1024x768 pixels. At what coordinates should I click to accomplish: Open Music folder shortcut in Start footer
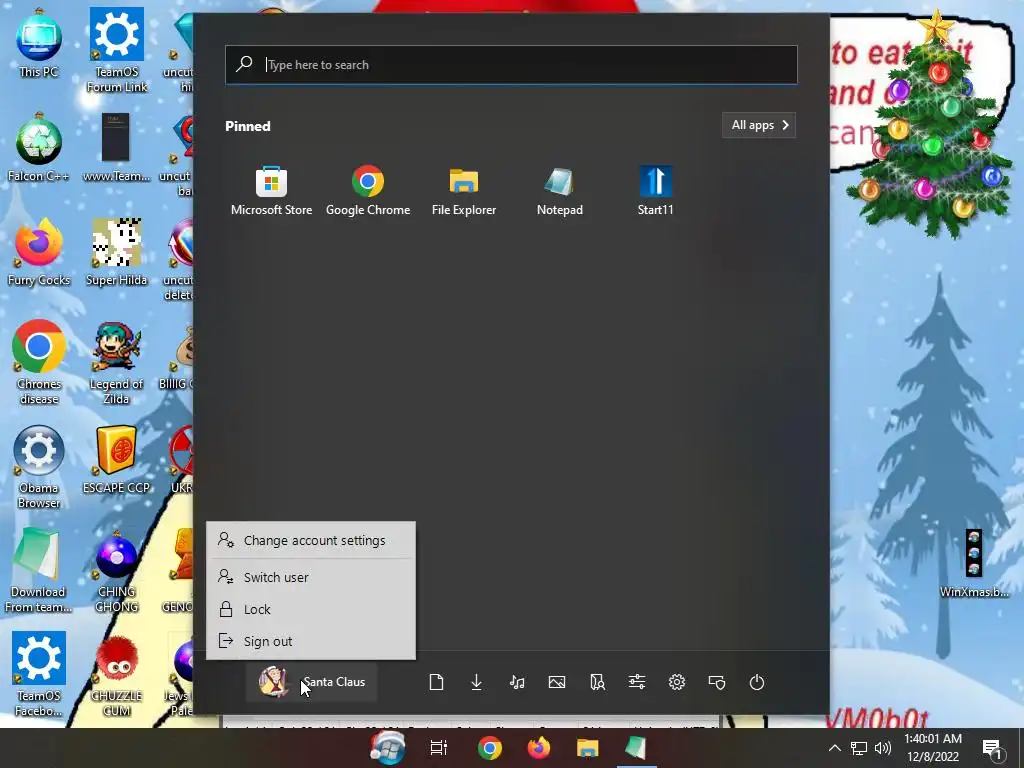[517, 682]
